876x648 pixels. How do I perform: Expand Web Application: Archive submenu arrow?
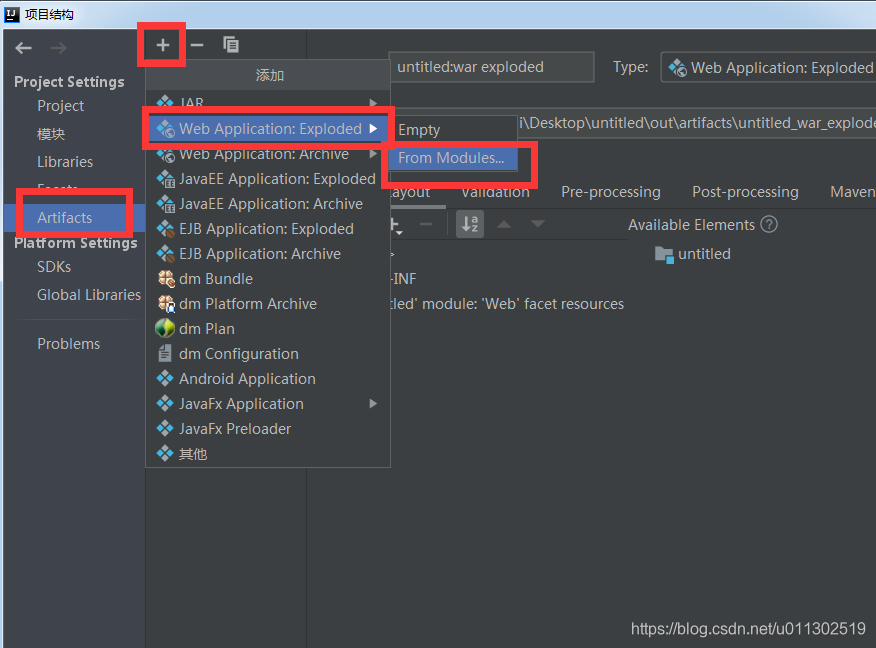coord(373,154)
